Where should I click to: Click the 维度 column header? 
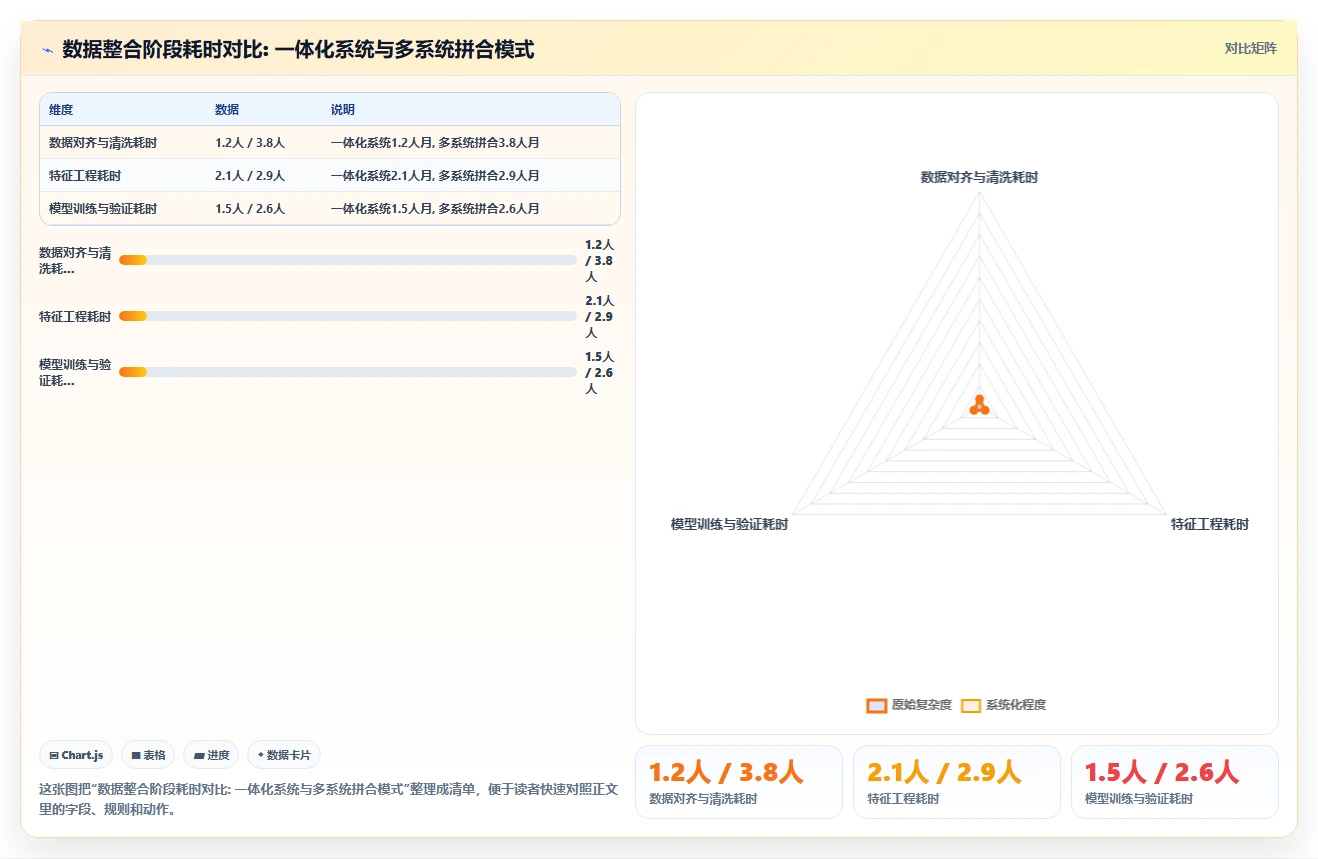tap(61, 110)
